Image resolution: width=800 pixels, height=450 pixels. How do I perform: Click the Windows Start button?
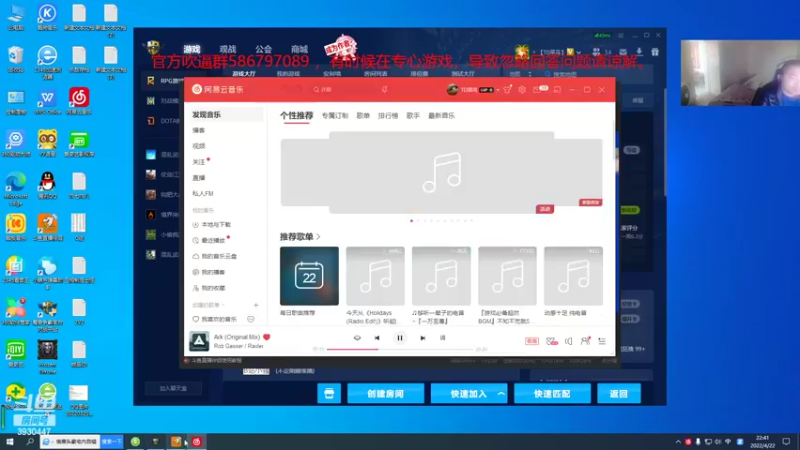(x=10, y=442)
